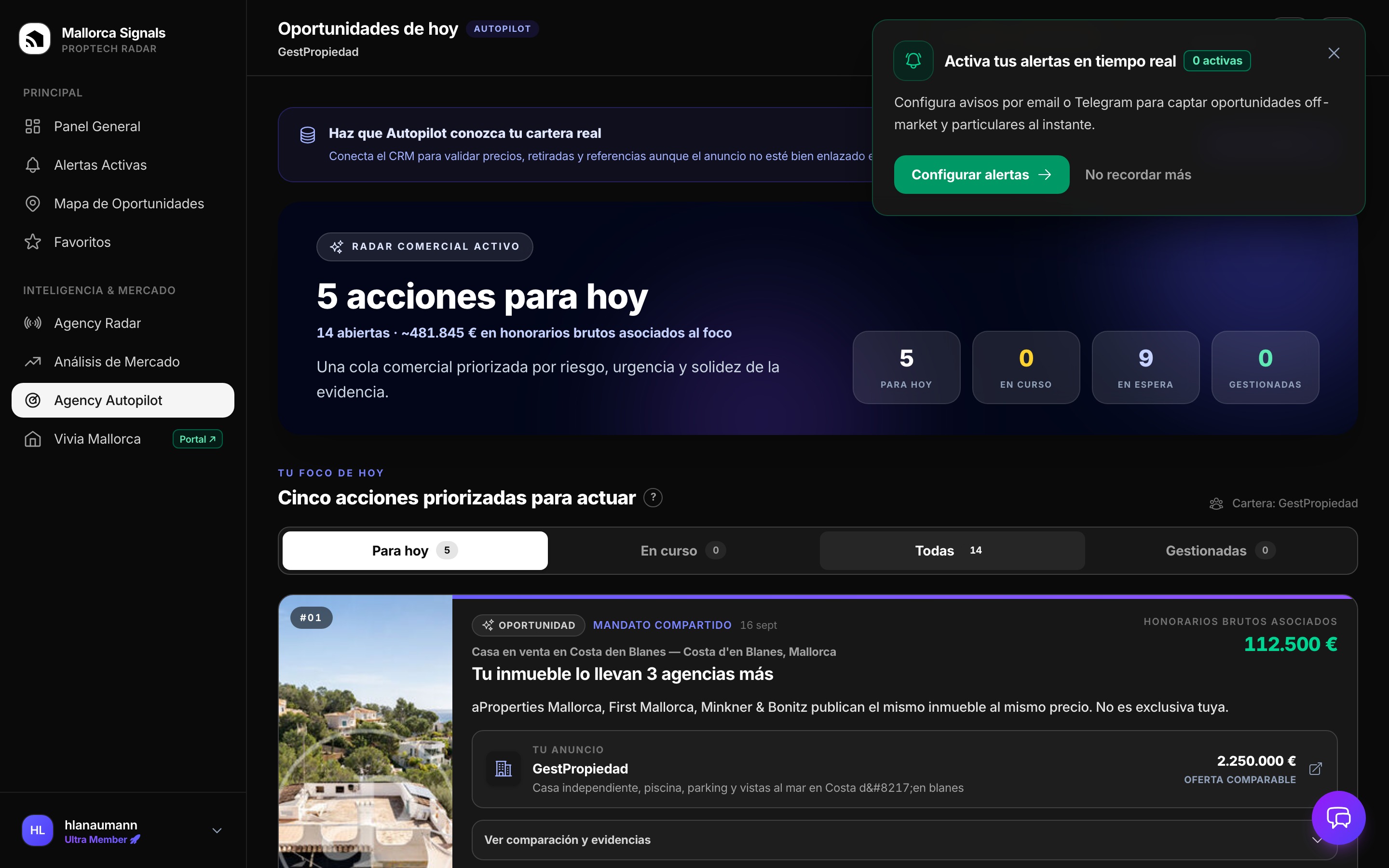The height and width of the screenshot is (868, 1389).
Task: Click the Agency Radar signal icon
Action: pos(33,323)
